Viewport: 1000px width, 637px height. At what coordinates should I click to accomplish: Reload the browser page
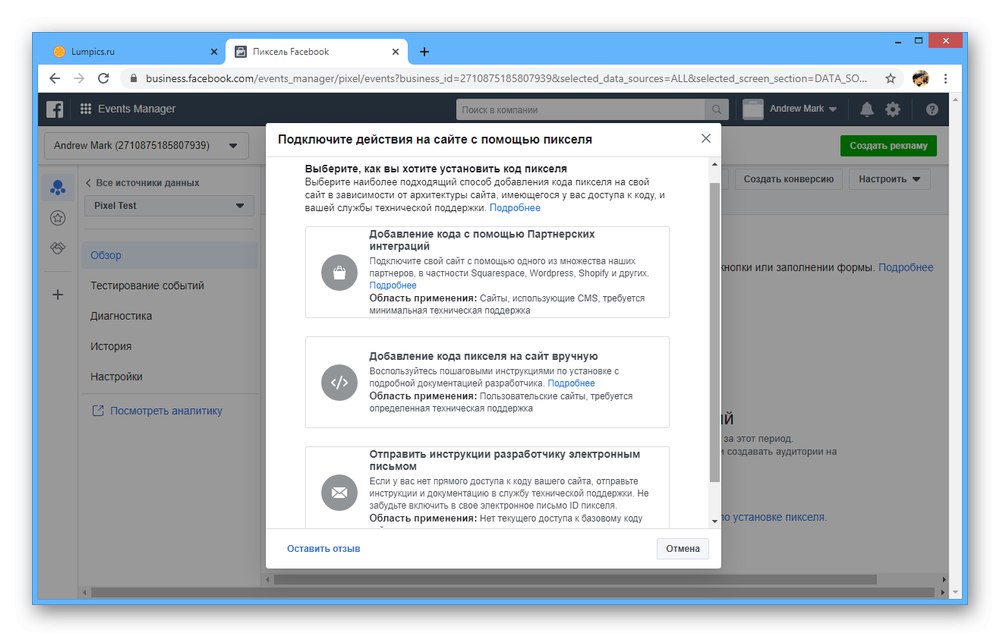(x=103, y=78)
